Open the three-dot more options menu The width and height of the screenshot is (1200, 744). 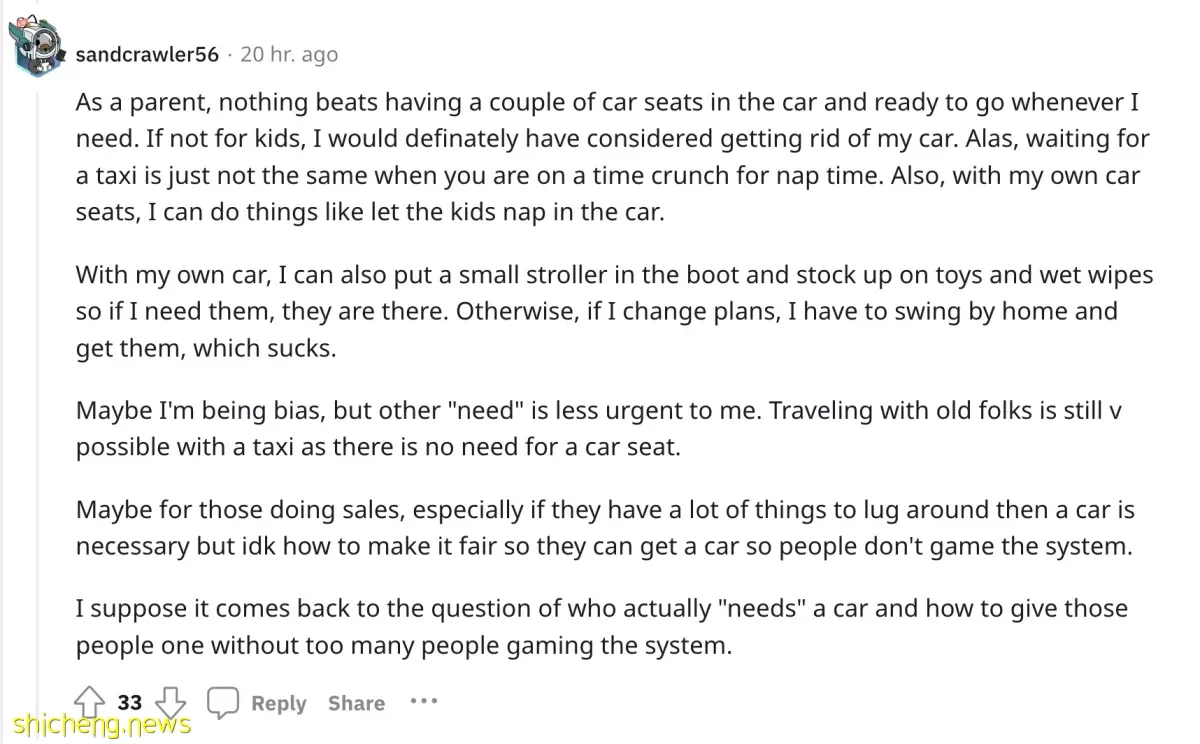click(x=424, y=702)
